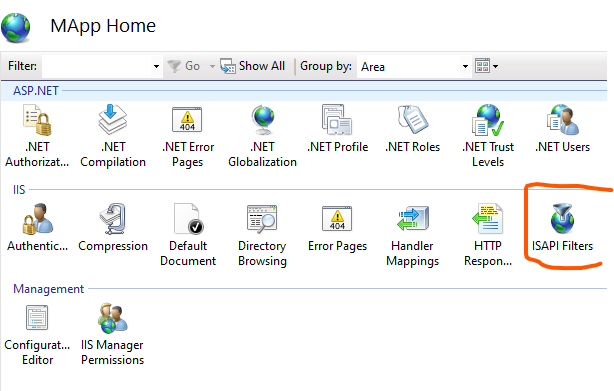
Task: Click the 'Filter:' label
Action: (x=22, y=66)
